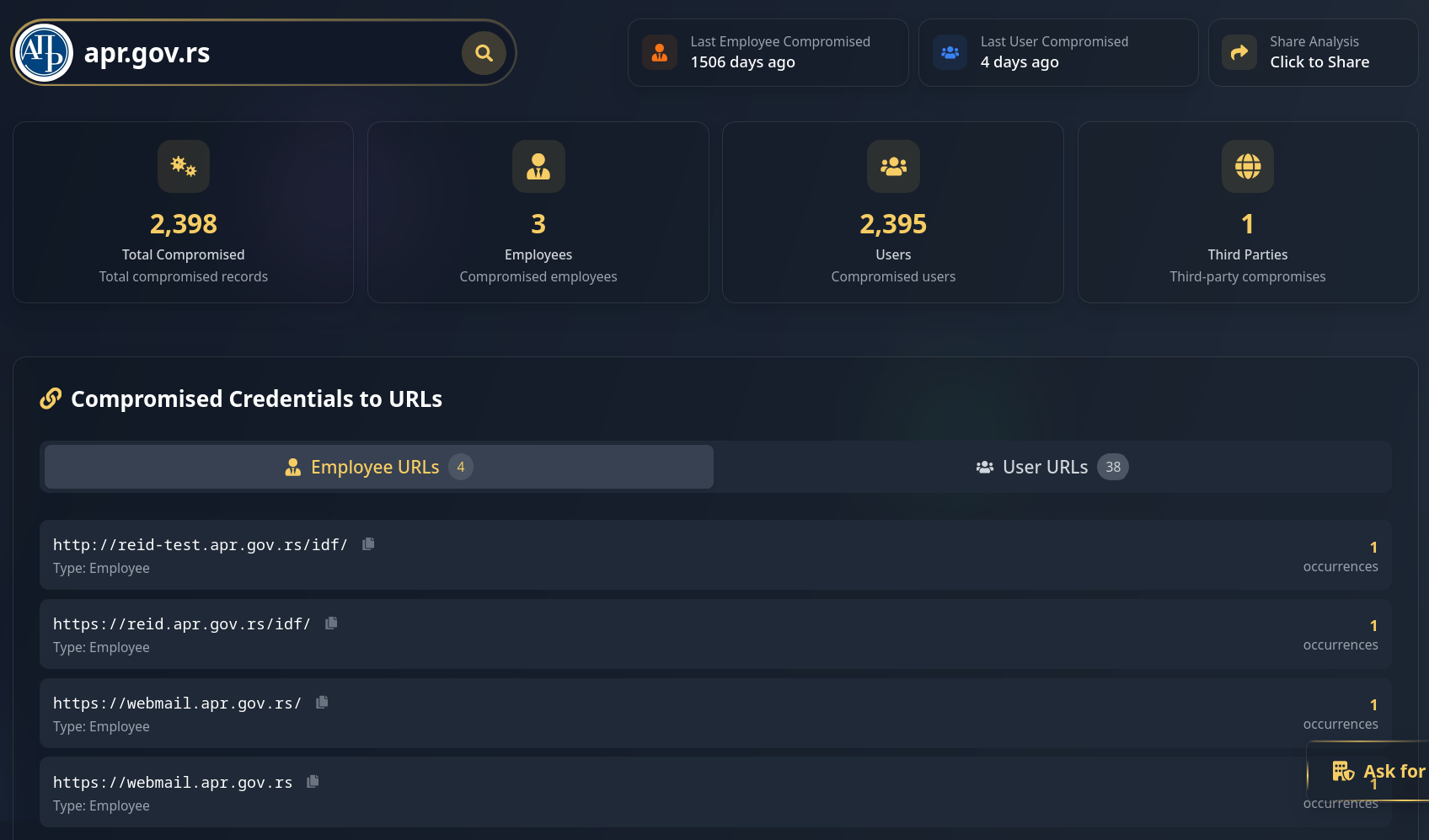Click the globe icon above Third Parties
1429x840 pixels.
pos(1248,166)
